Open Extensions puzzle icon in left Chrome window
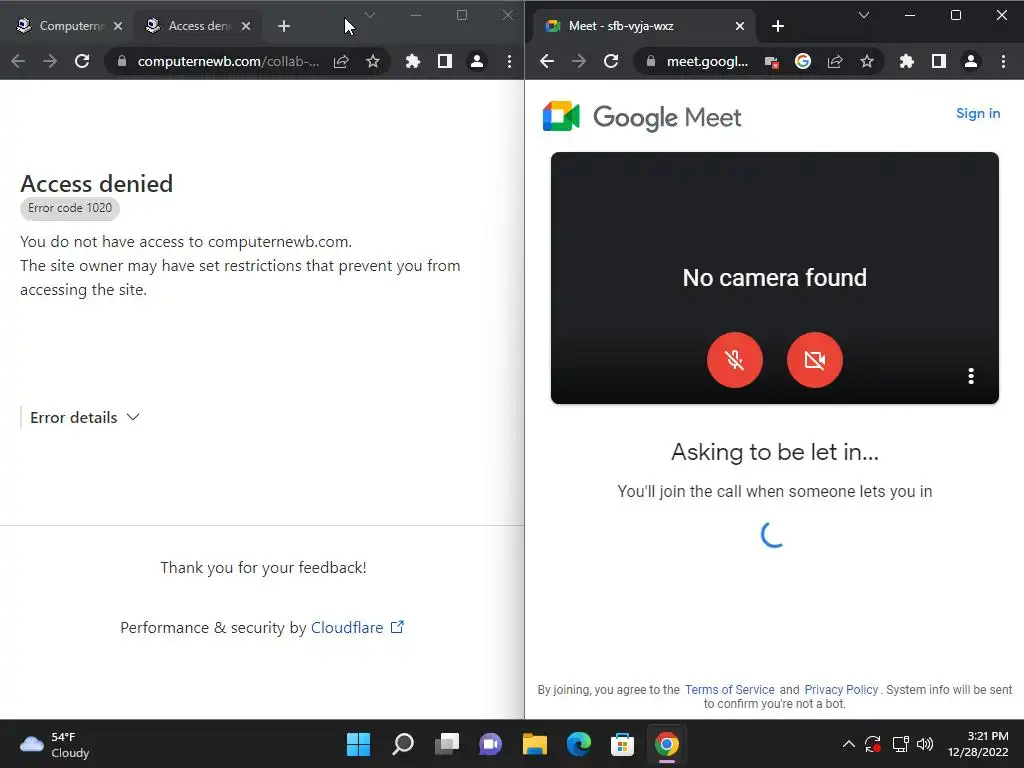1024x768 pixels. coord(413,61)
